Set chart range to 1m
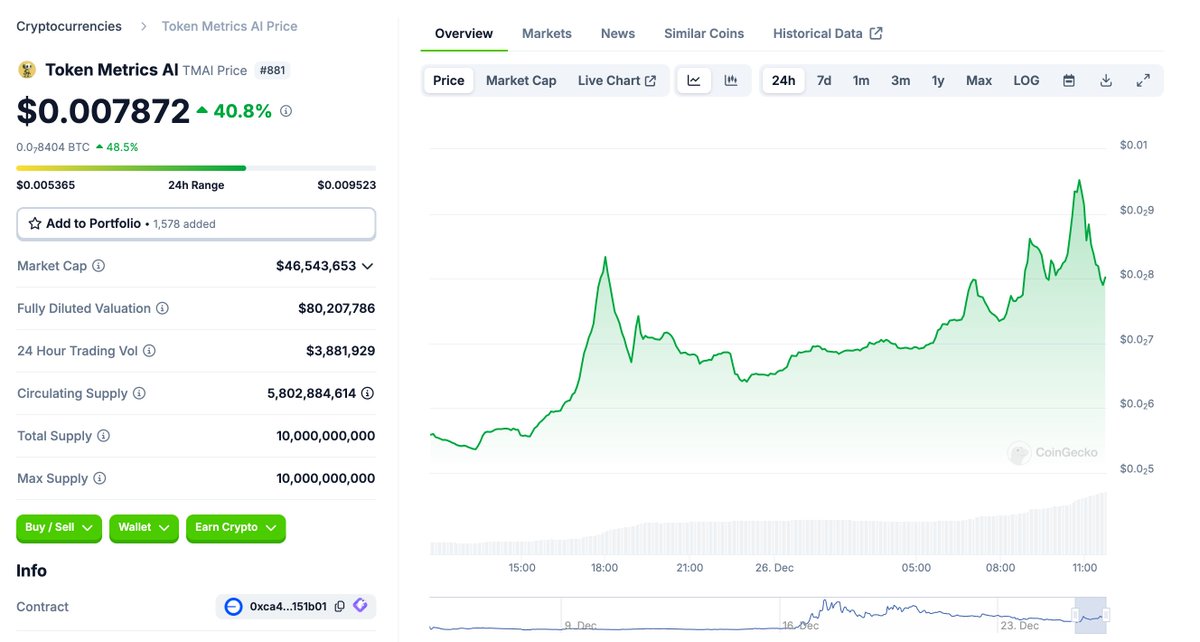The width and height of the screenshot is (1200, 642). click(x=861, y=80)
